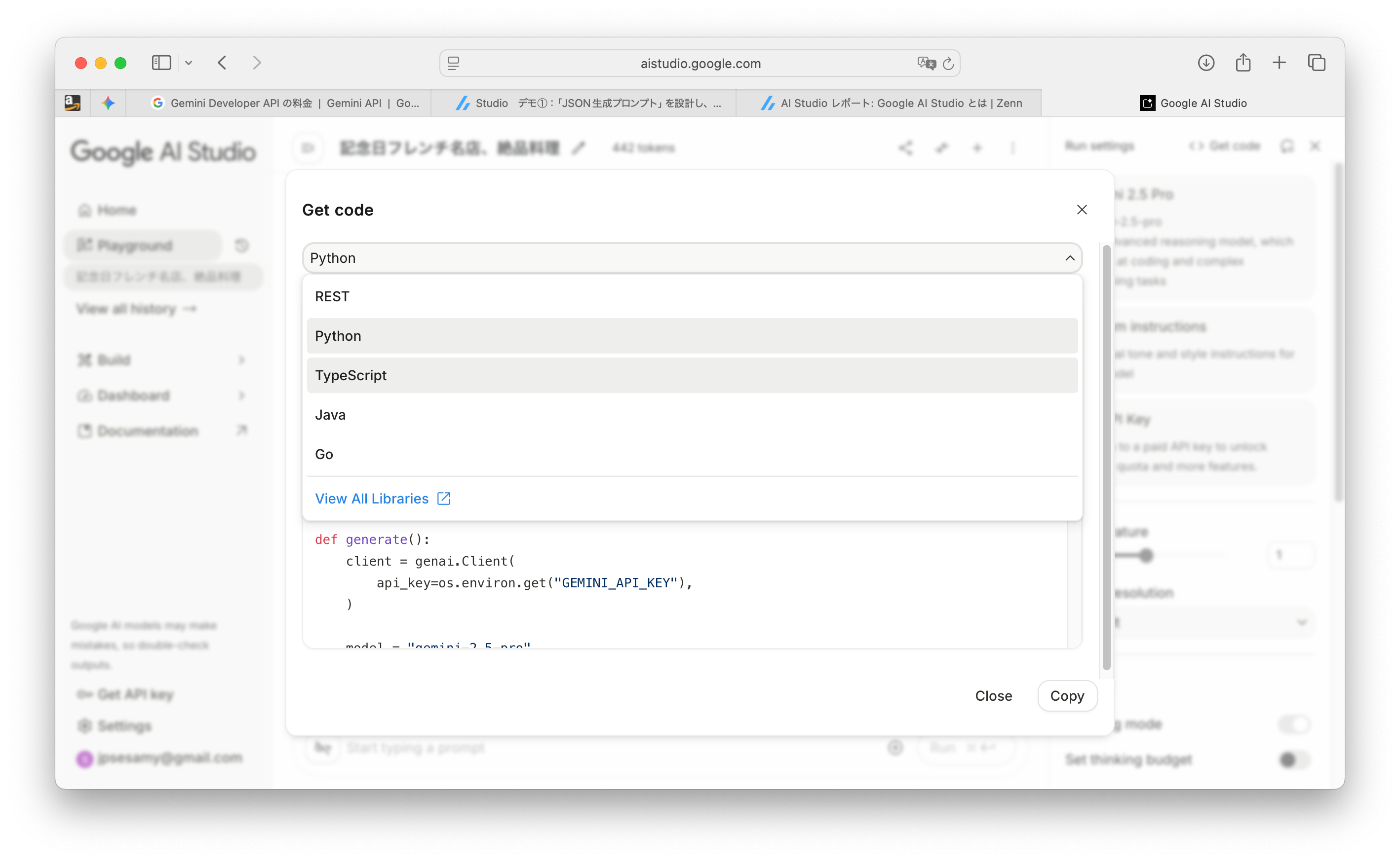
Task: Expand the Dashboard section
Action: pos(163,395)
